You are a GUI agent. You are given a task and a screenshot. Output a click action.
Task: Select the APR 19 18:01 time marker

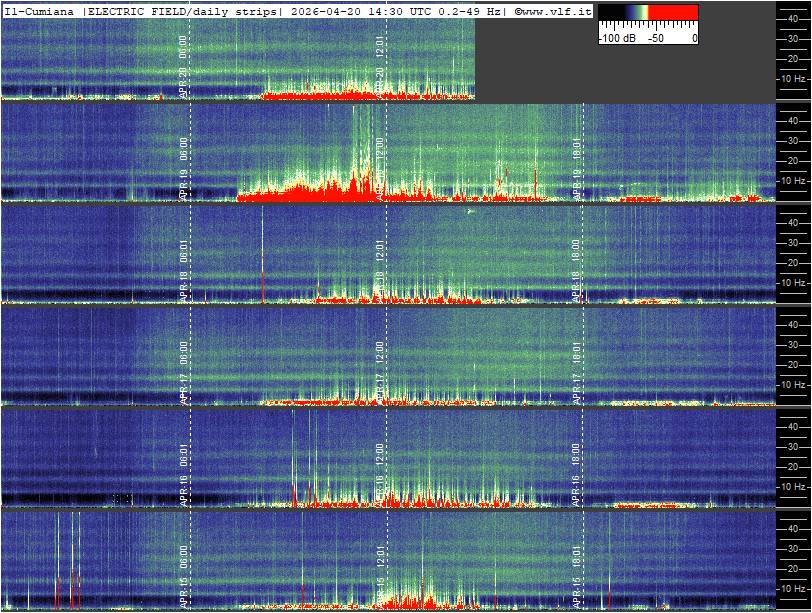click(577, 170)
